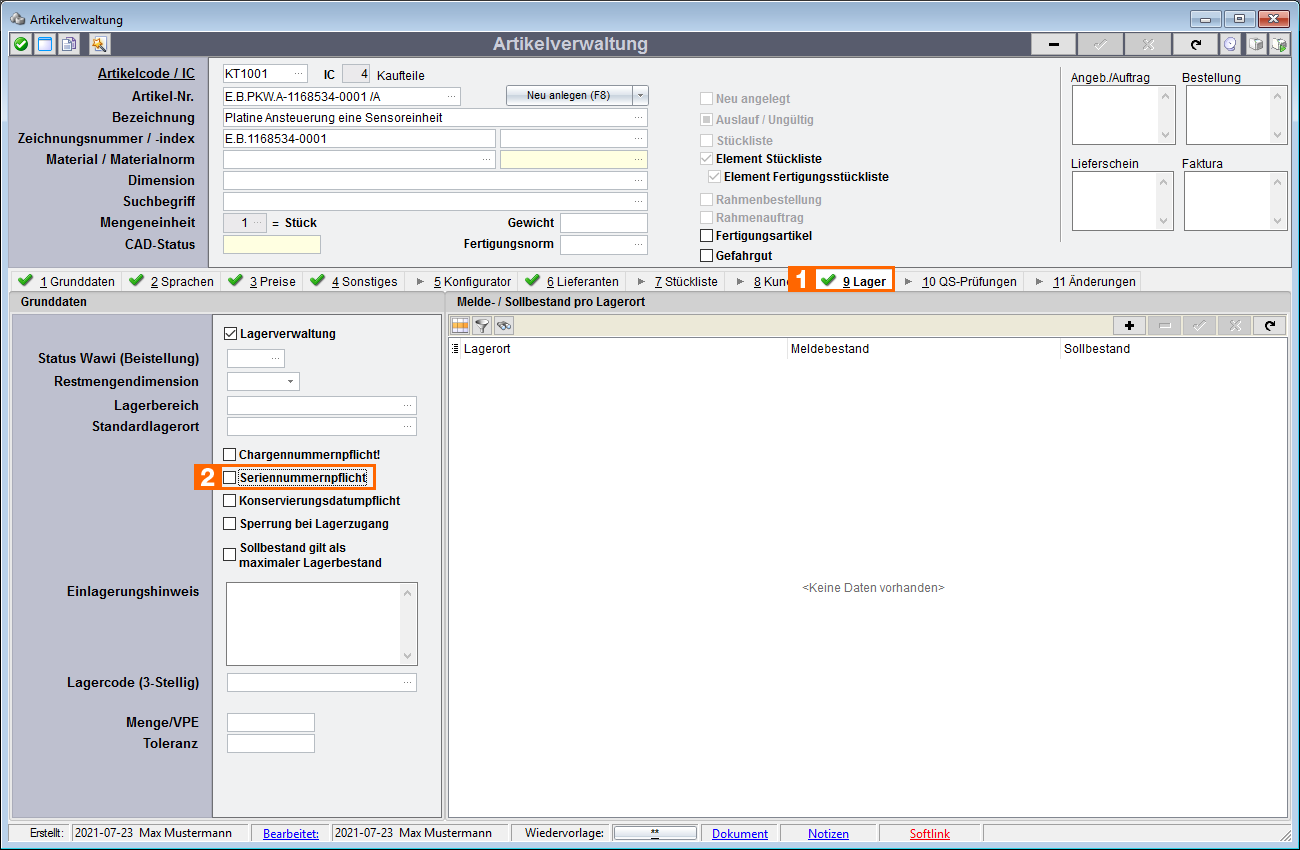This screenshot has height=850, width=1300.
Task: Switch to 11 Änderungen tab
Action: (x=1083, y=281)
